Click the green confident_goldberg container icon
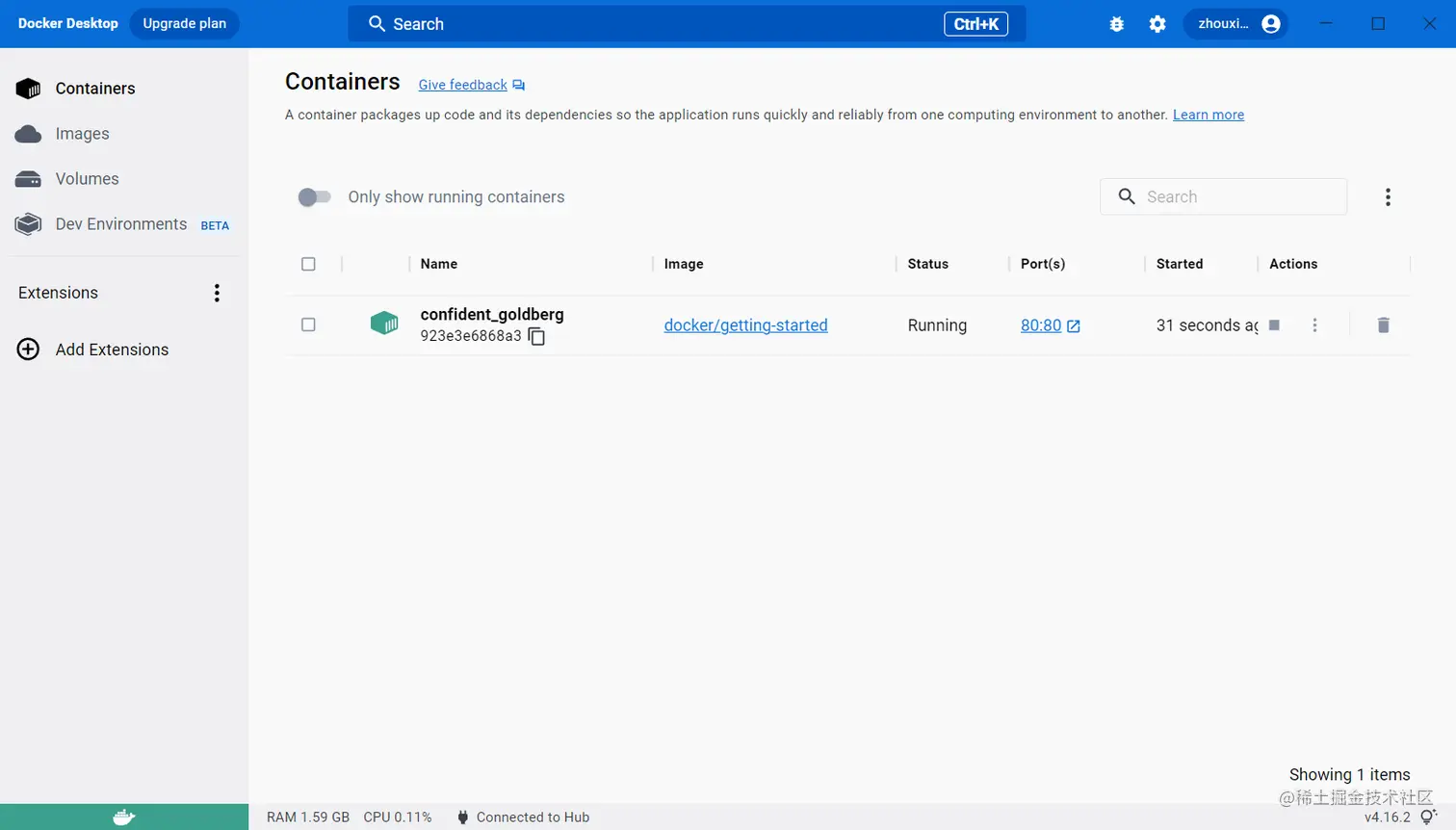Screen dimensions: 1456x830 coord(384,323)
